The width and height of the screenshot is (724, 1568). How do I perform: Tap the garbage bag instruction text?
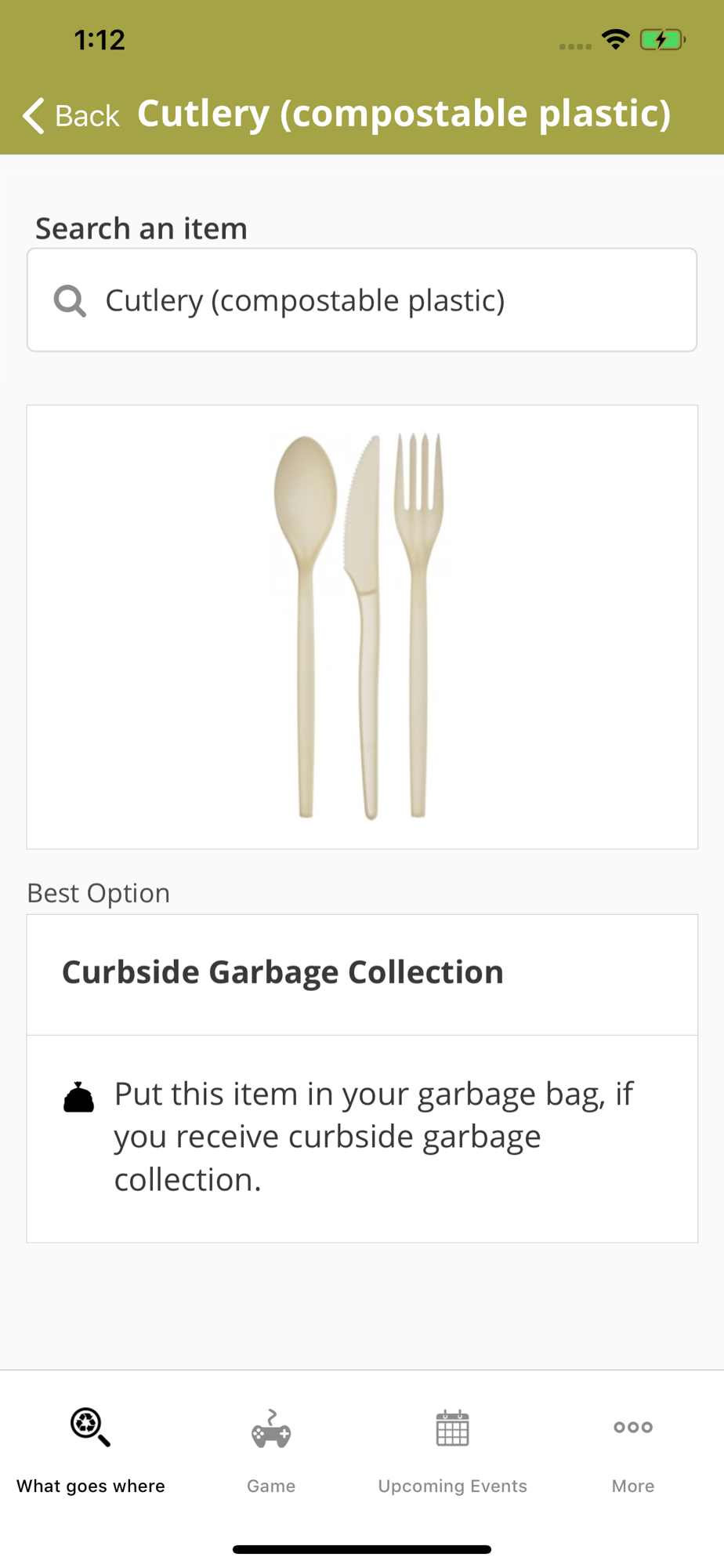click(375, 1137)
